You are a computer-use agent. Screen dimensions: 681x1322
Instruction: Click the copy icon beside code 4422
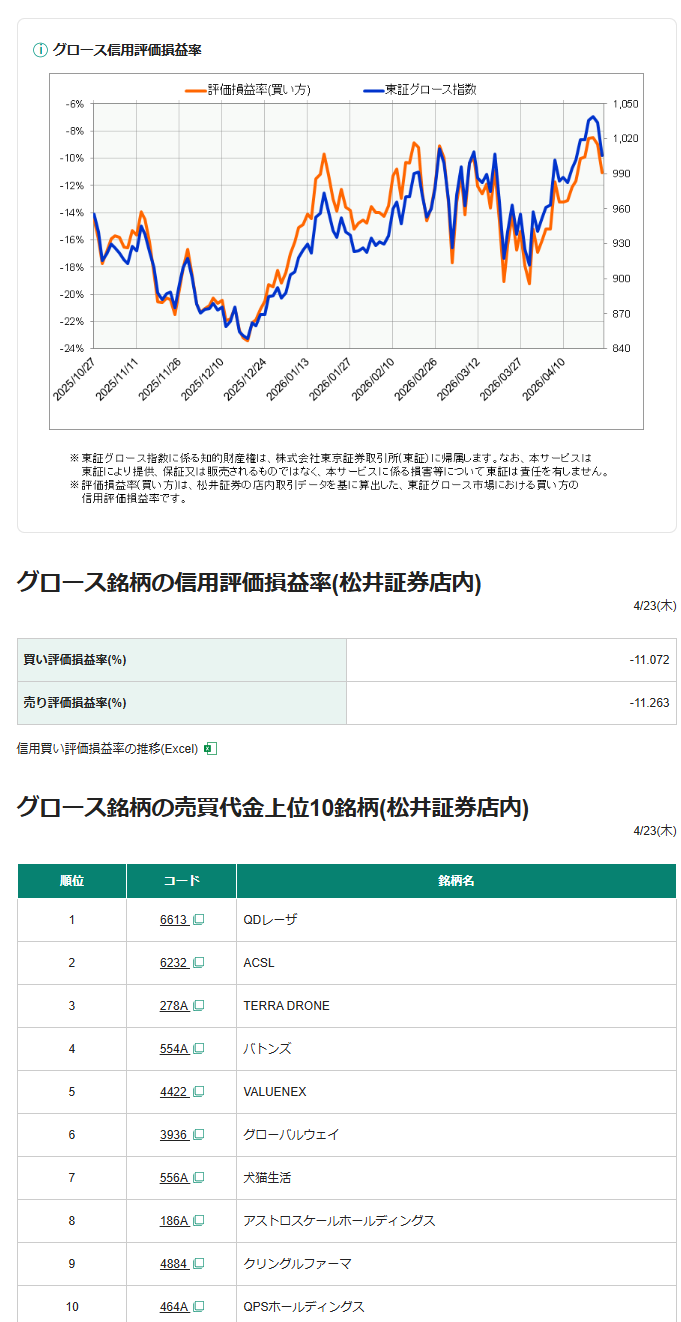click(198, 1092)
